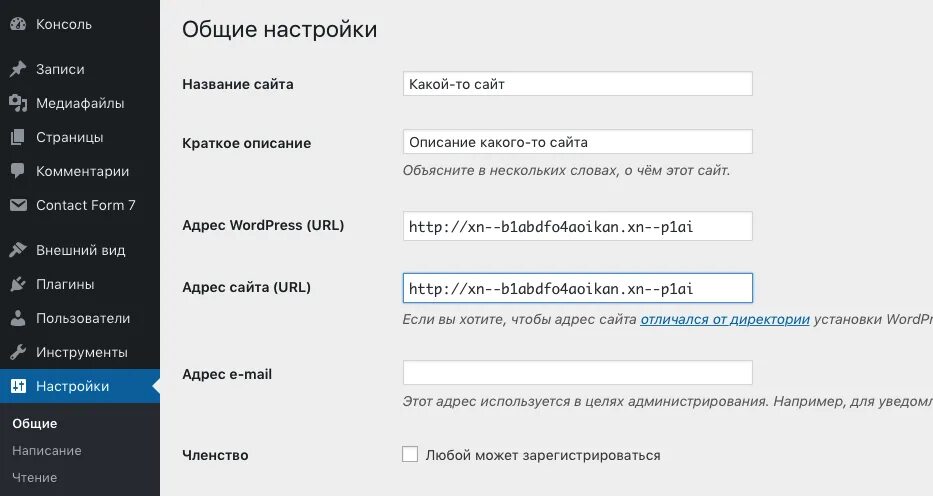The width and height of the screenshot is (933, 496).
Task: Open the Страницы menu item
Action: pos(80,137)
